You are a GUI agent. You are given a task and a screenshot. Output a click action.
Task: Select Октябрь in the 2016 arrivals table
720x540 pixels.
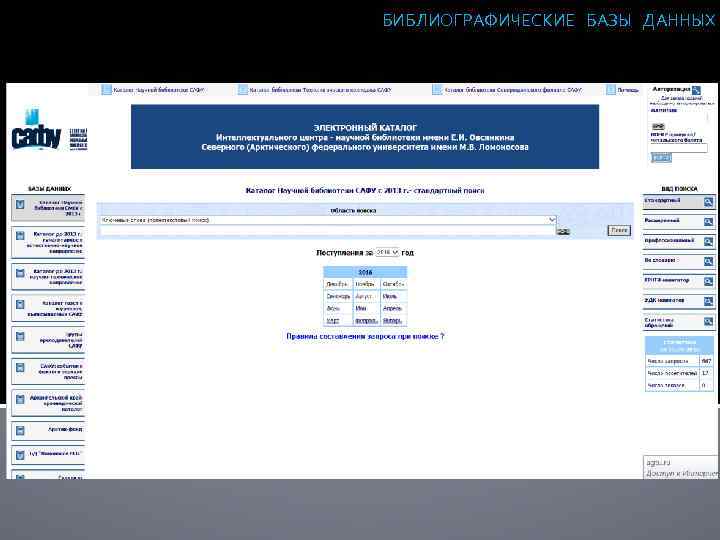coord(393,284)
